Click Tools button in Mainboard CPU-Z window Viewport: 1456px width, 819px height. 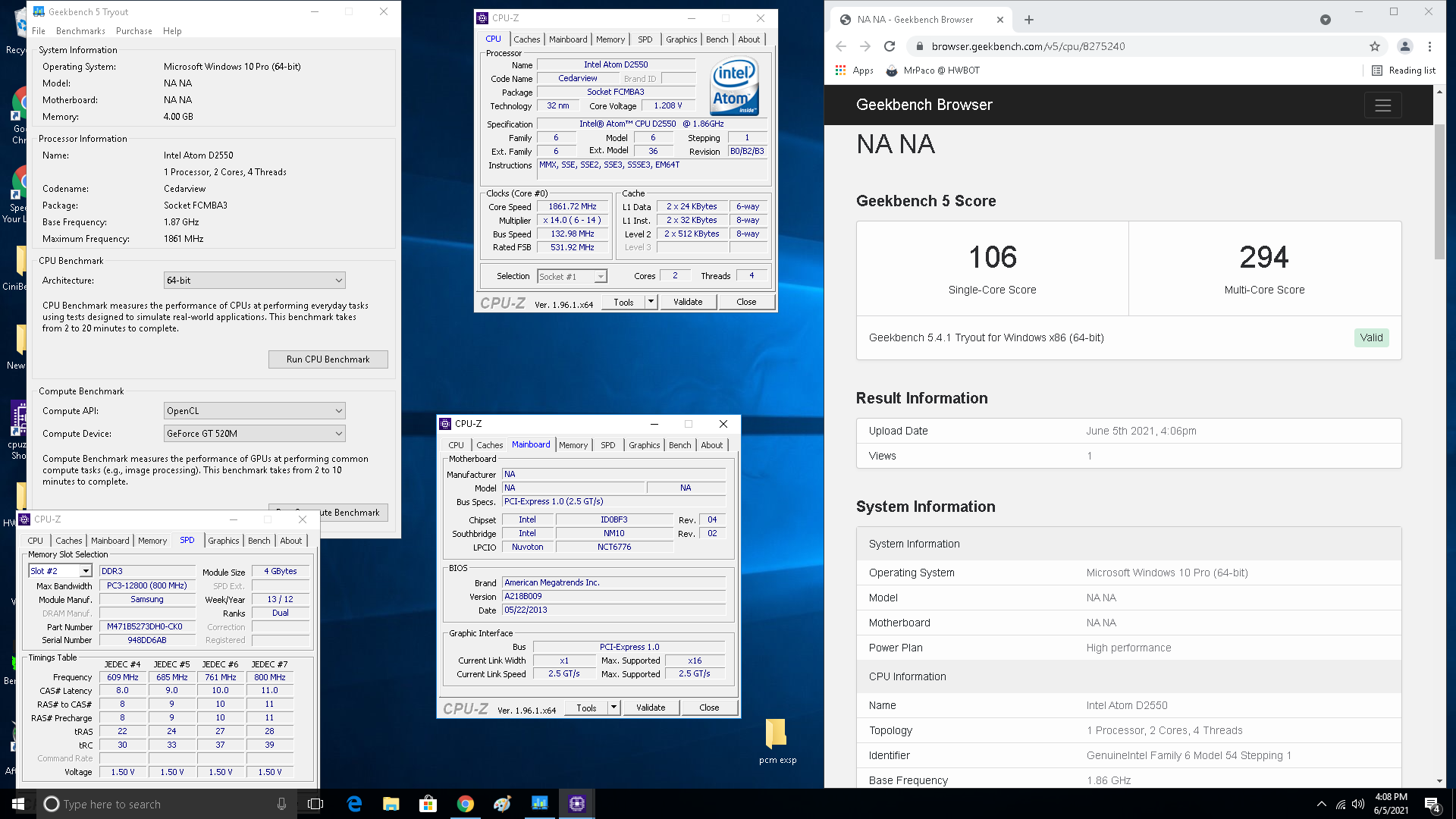coord(586,708)
